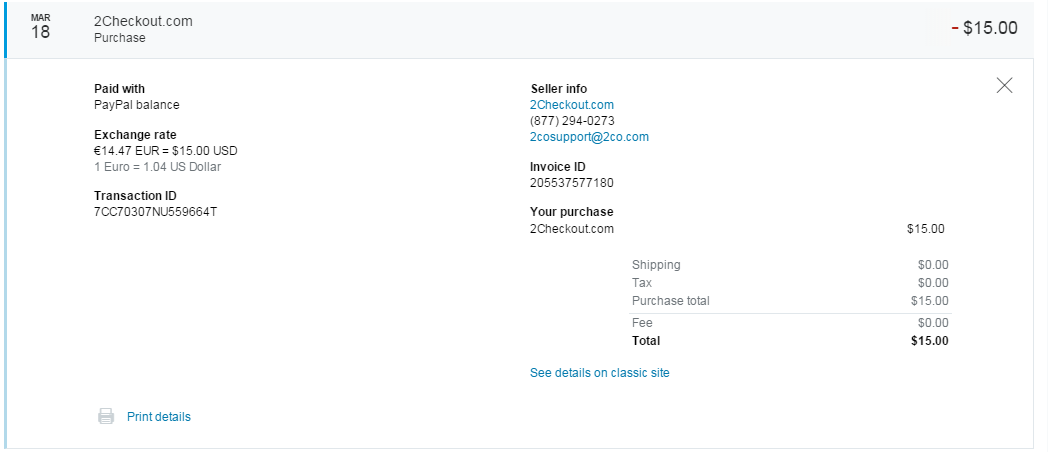Click the €14.47 EUR exchange rate line
The width and height of the screenshot is (1048, 452).
click(165, 151)
